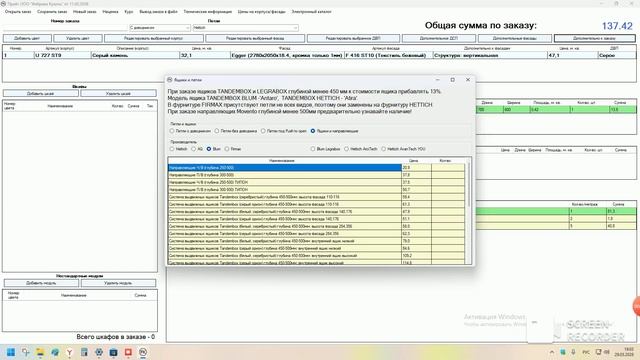The image size is (640, 360).
Task: Open 'Открыть заказ' menu item
Action: [18, 12]
